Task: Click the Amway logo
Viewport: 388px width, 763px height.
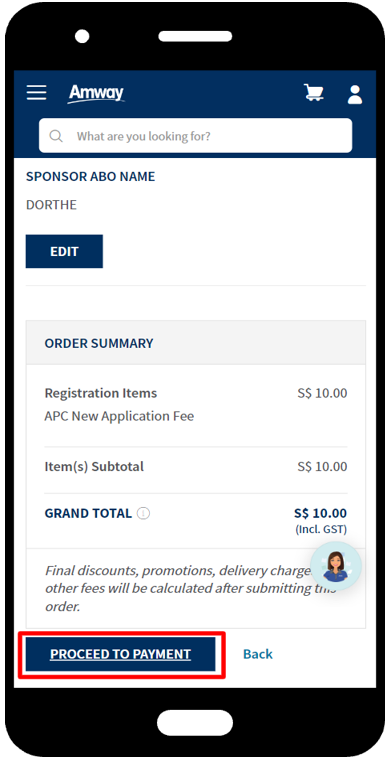Action: click(96, 93)
